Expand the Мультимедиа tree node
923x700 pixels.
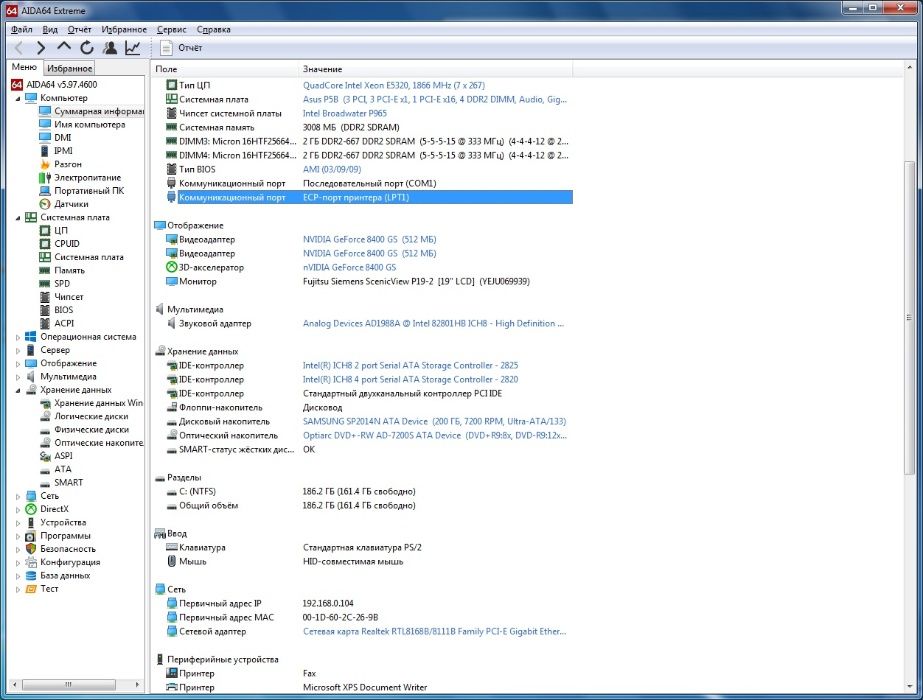[18, 377]
